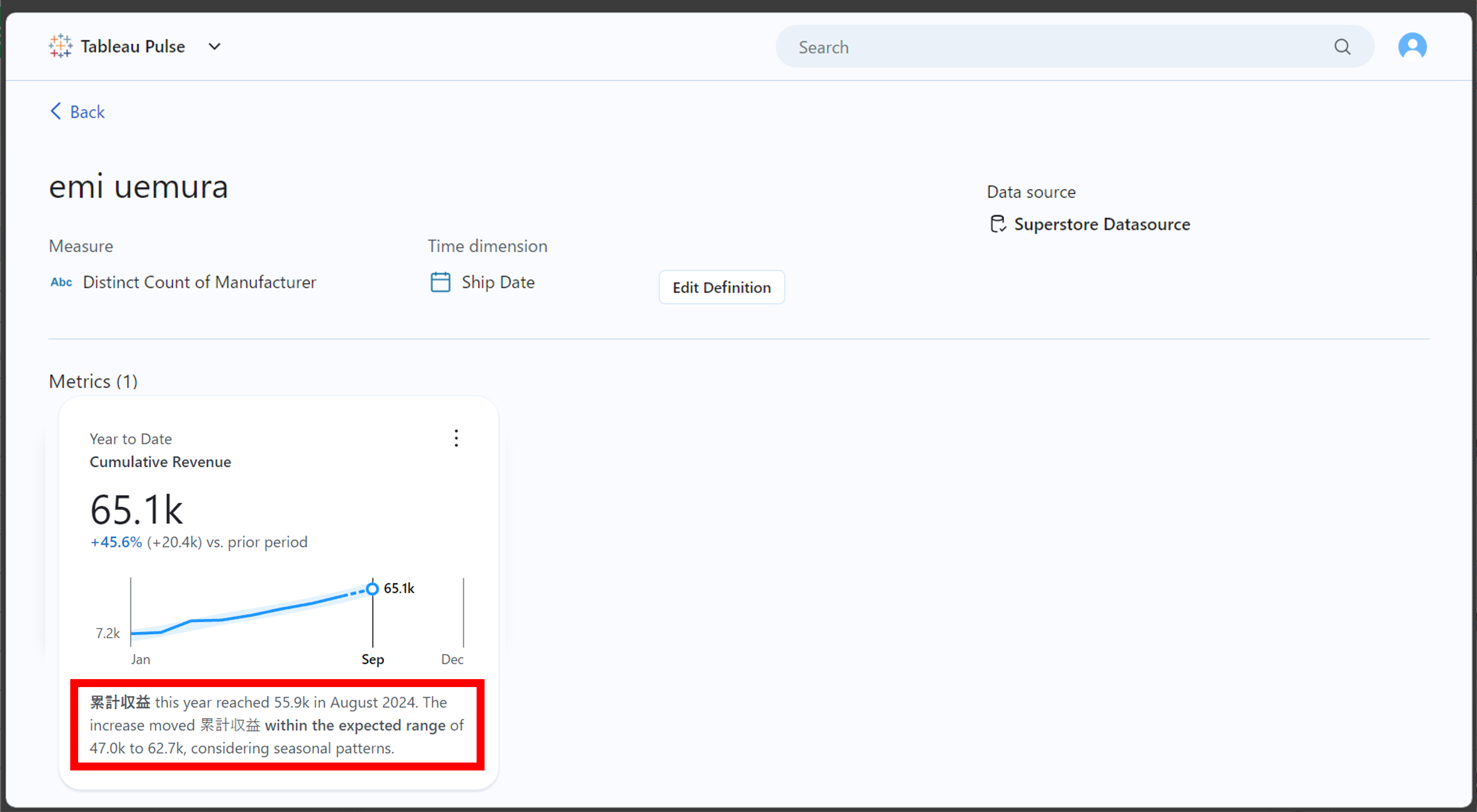Click the magnifying glass search icon
Viewport: 1477px width, 812px height.
[x=1342, y=46]
